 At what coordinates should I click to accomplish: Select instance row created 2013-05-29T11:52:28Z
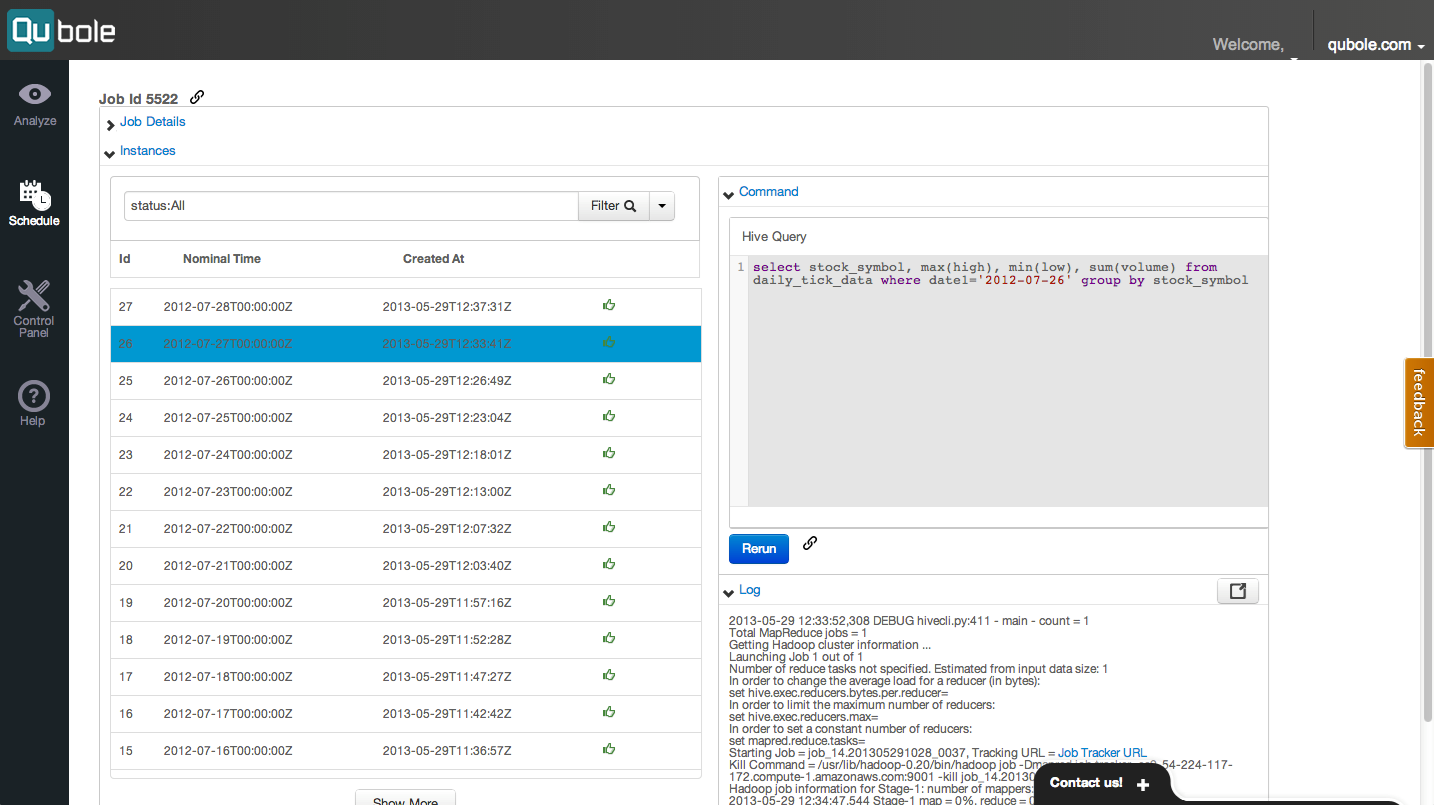[405, 639]
